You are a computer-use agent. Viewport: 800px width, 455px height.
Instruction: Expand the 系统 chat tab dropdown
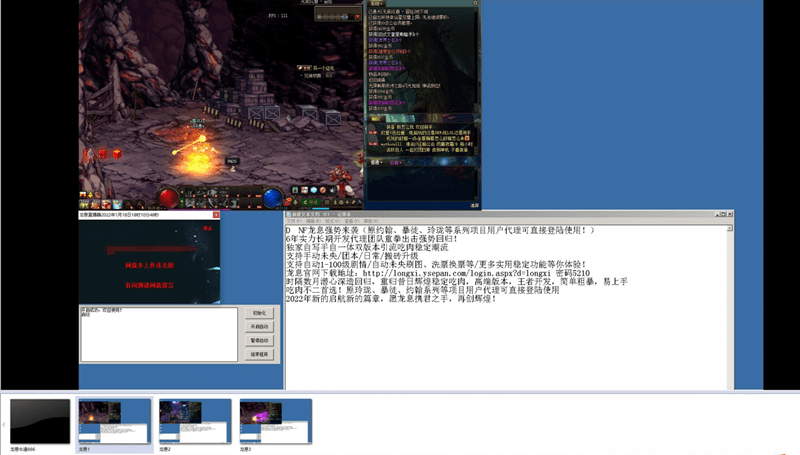click(377, 3)
